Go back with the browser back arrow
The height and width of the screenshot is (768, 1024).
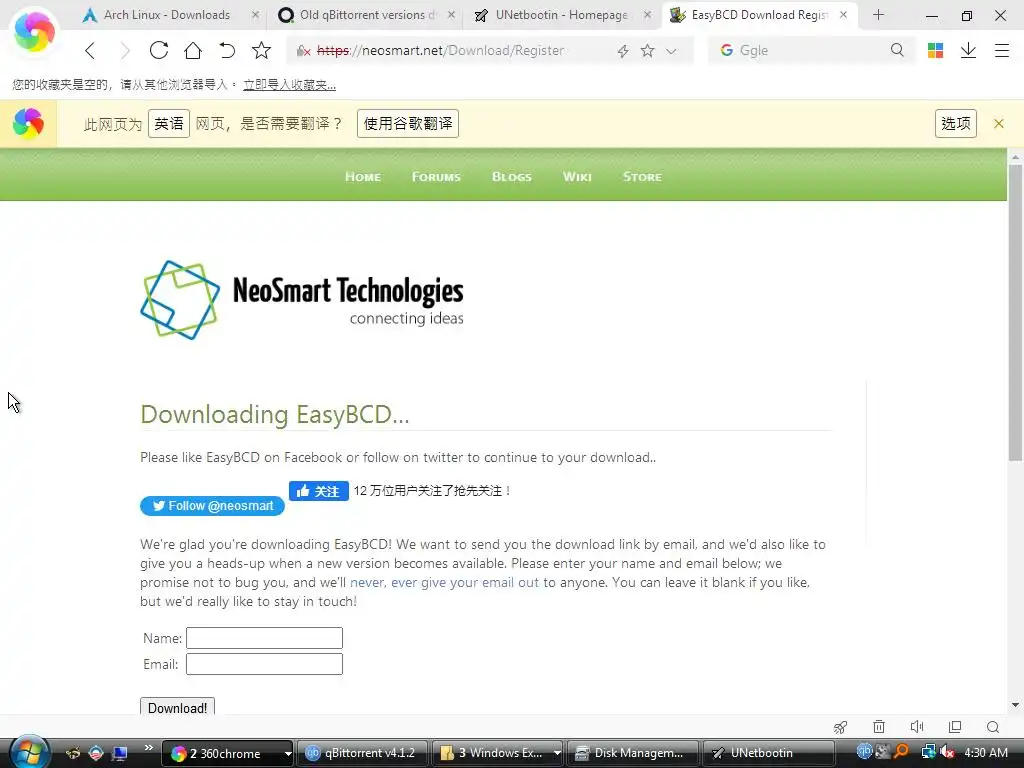(x=91, y=50)
